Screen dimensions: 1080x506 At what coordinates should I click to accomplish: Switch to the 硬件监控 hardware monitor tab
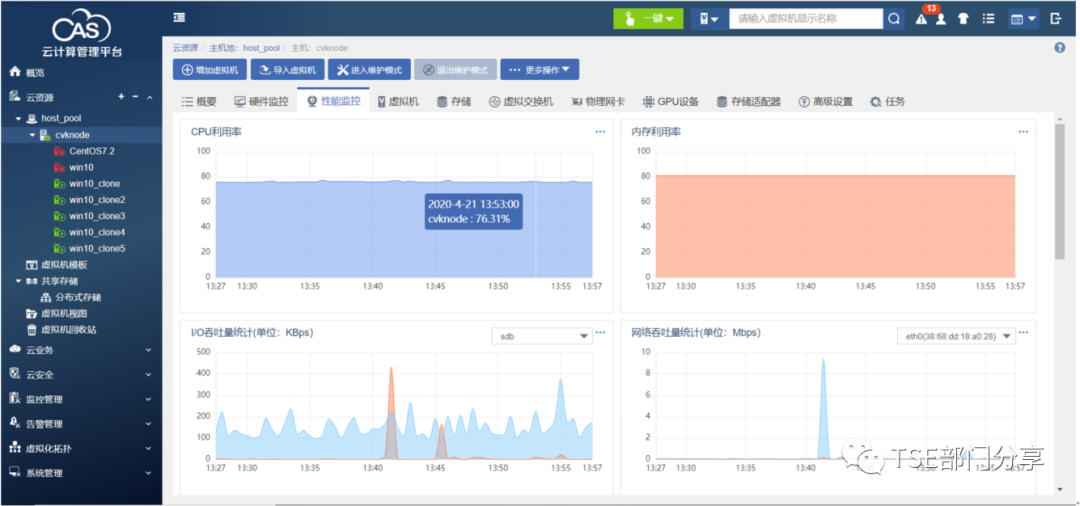click(261, 102)
